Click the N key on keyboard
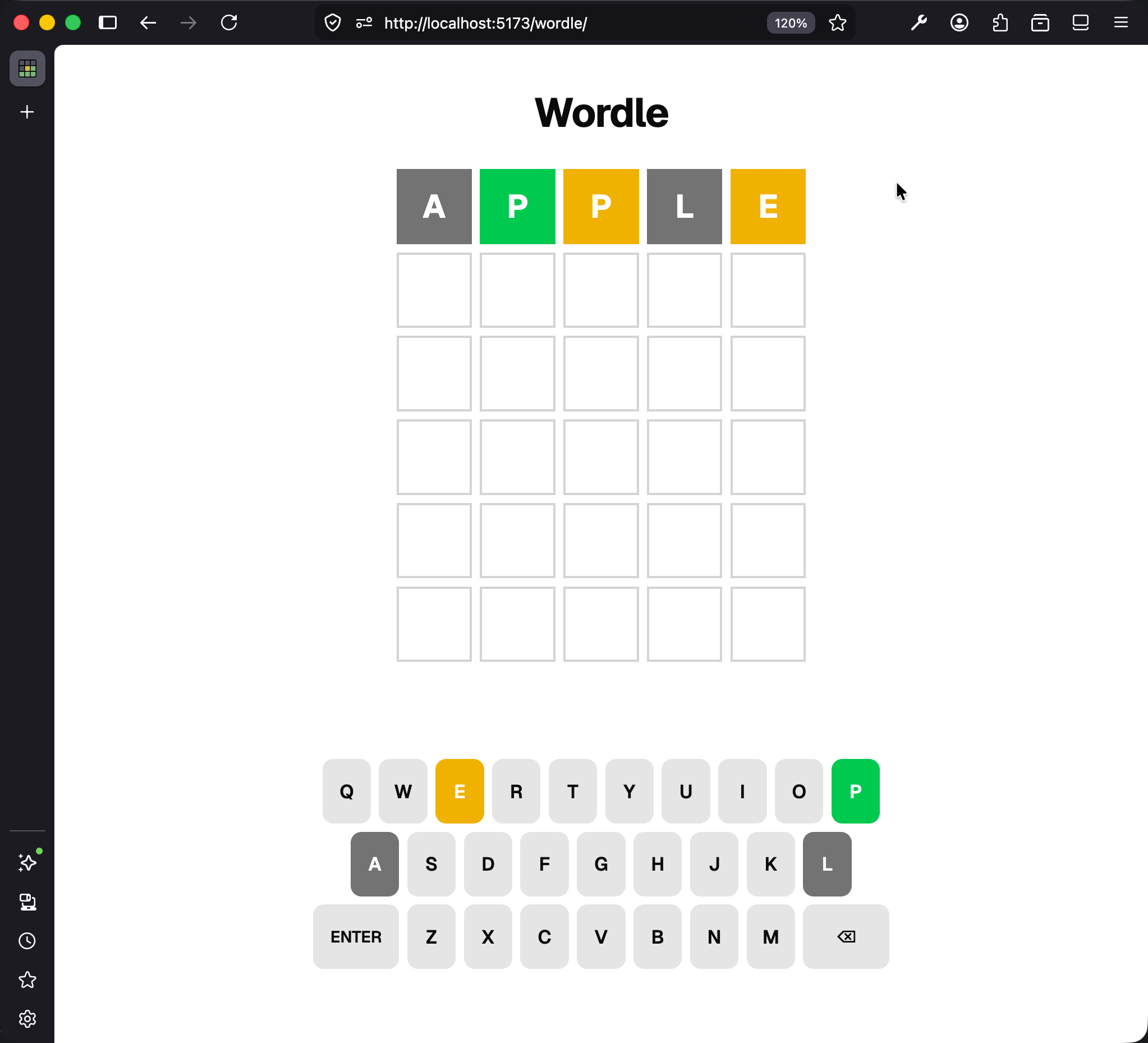Screen dimensions: 1148x1043 714,936
